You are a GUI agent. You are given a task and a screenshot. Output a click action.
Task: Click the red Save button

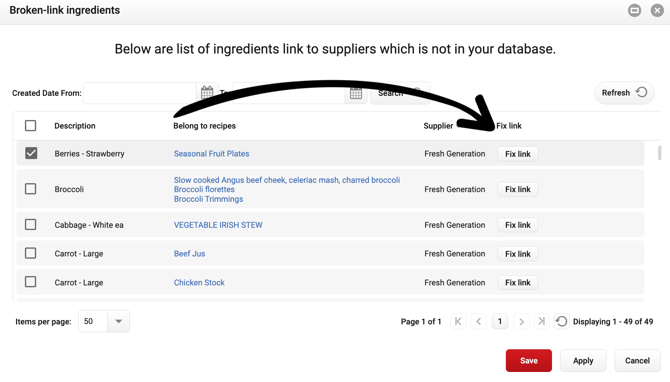coord(529,361)
